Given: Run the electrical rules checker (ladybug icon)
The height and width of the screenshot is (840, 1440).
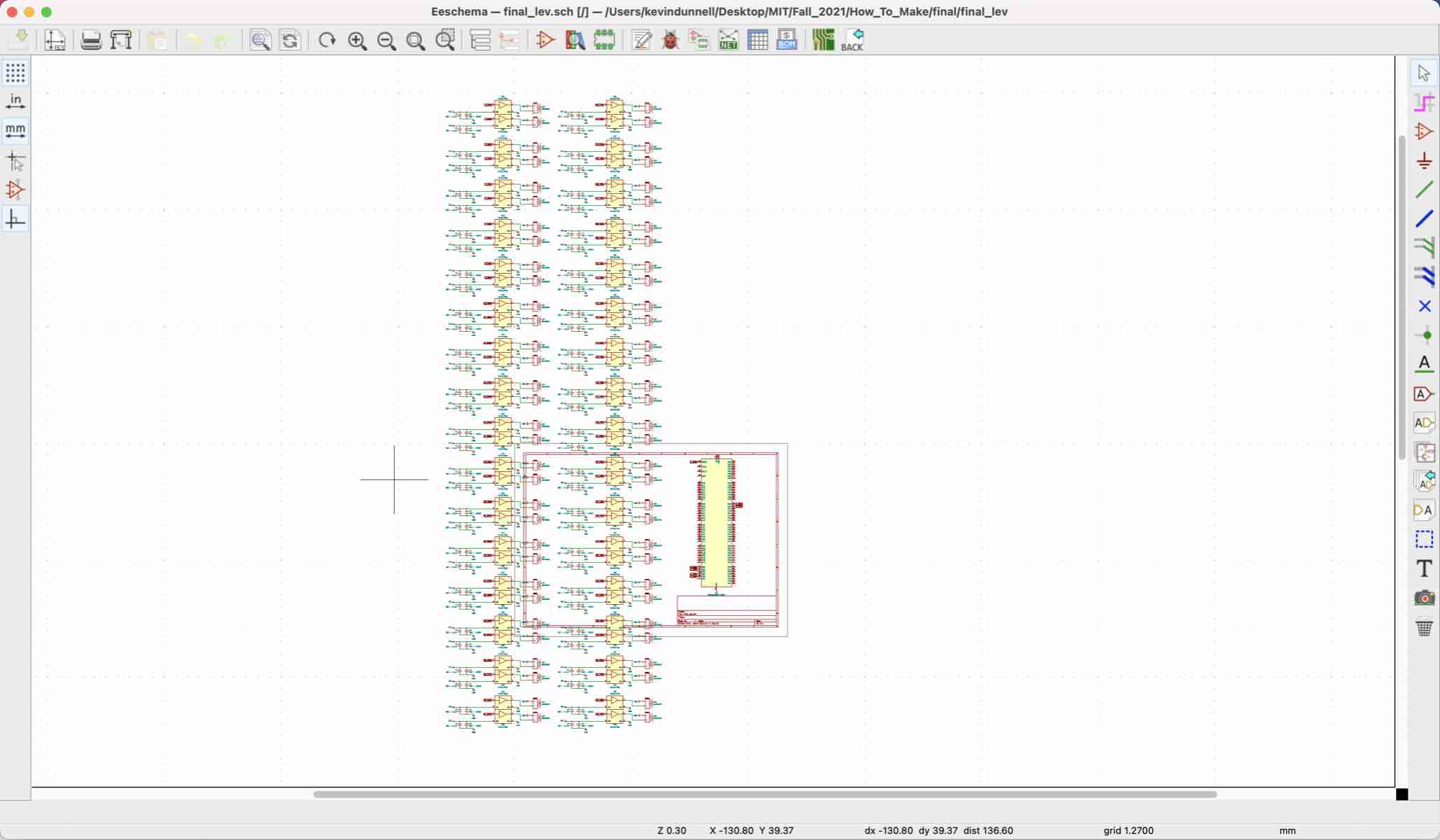Looking at the screenshot, I should point(670,40).
